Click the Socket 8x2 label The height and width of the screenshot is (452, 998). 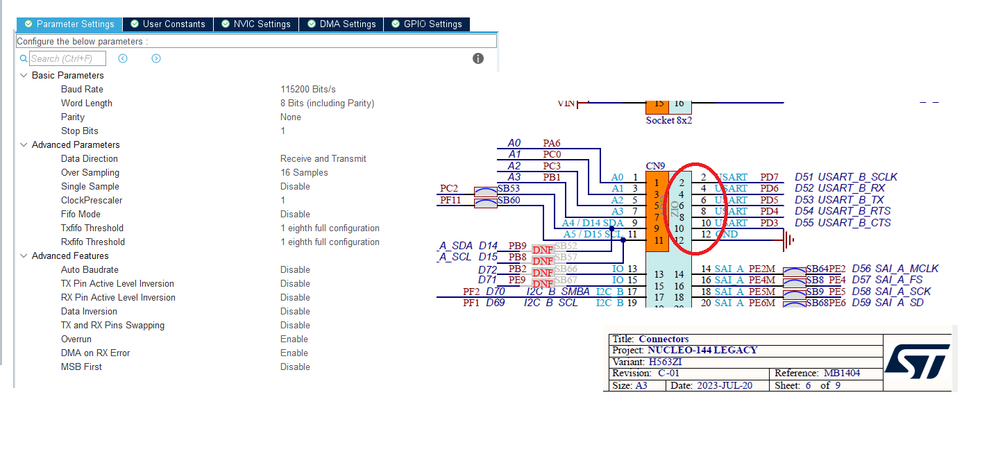click(x=668, y=120)
